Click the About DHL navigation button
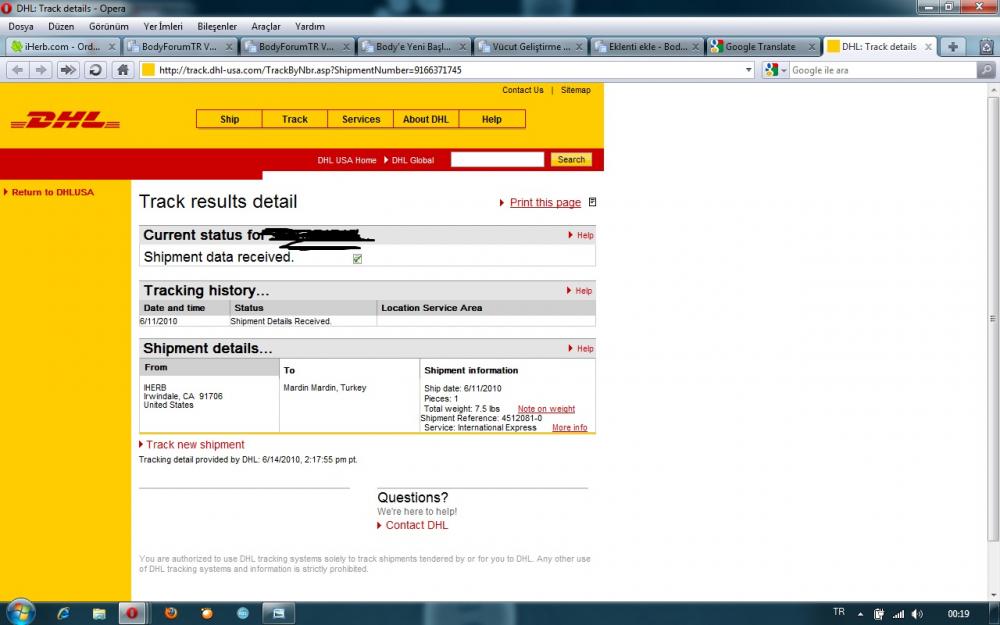 pyautogui.click(x=426, y=119)
